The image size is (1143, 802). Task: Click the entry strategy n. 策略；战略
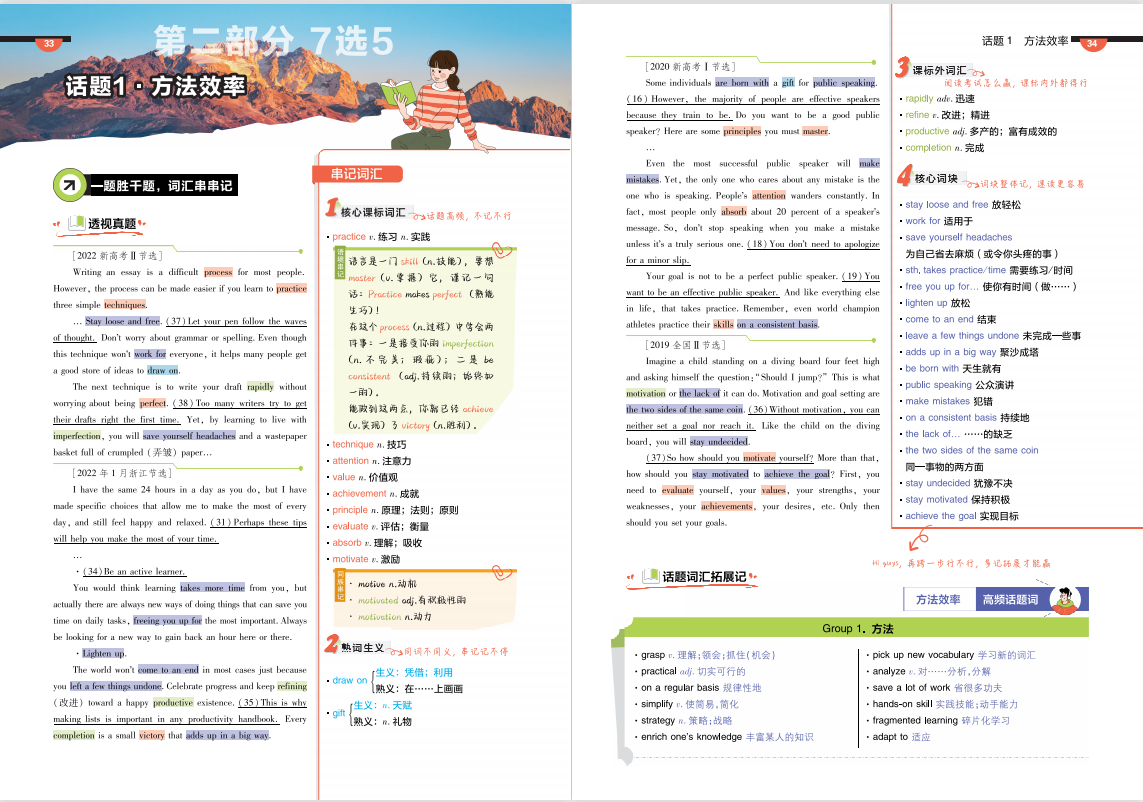coord(686,720)
